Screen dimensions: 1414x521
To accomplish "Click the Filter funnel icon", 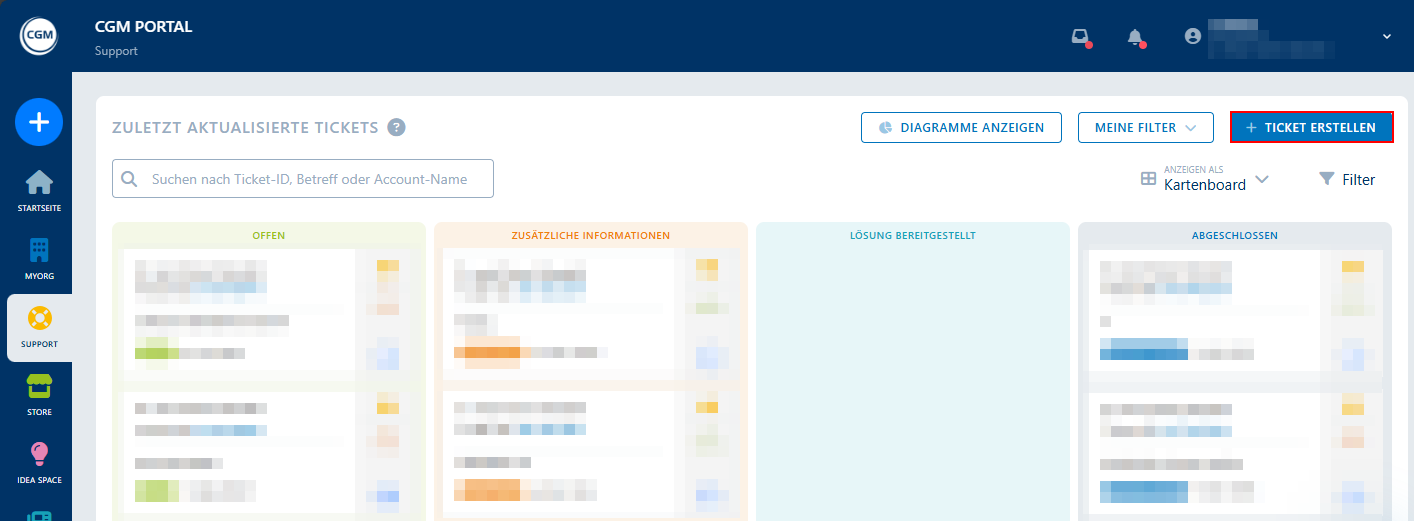I will (x=1327, y=179).
